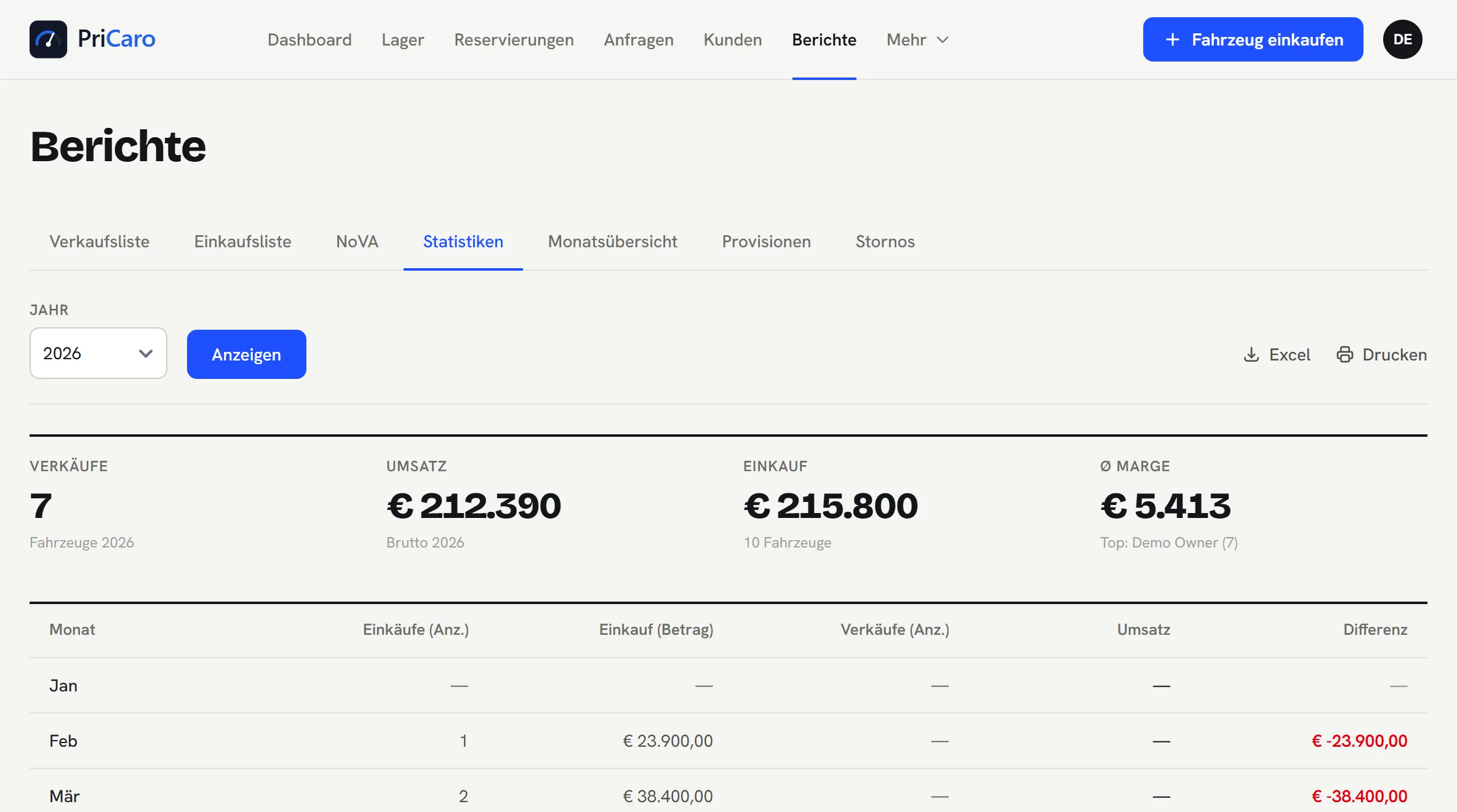The height and width of the screenshot is (812, 1457).
Task: Click the Jan row label
Action: [63, 685]
